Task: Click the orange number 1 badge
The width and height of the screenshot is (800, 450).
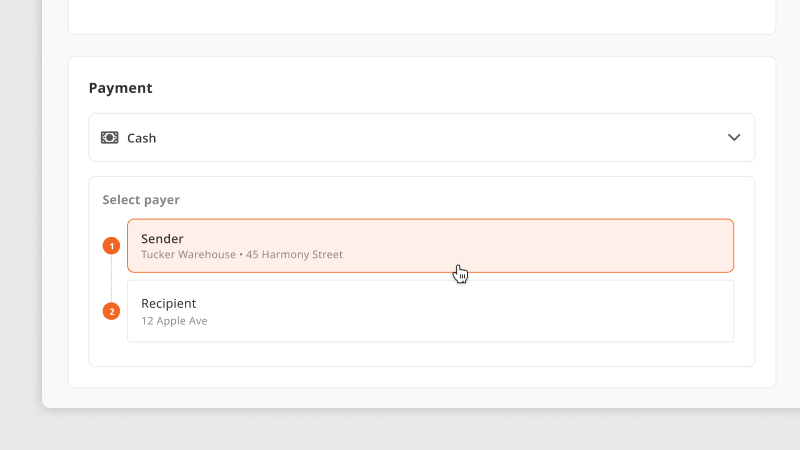Action: tap(111, 246)
